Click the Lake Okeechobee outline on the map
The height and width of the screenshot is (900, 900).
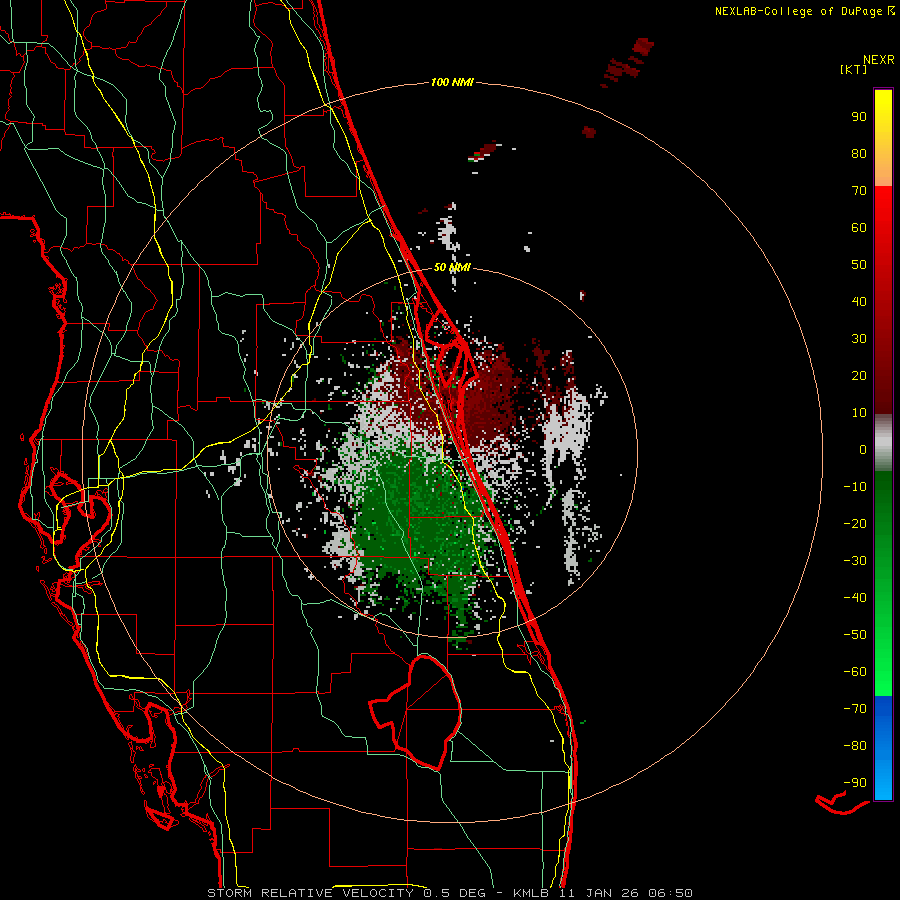417,712
